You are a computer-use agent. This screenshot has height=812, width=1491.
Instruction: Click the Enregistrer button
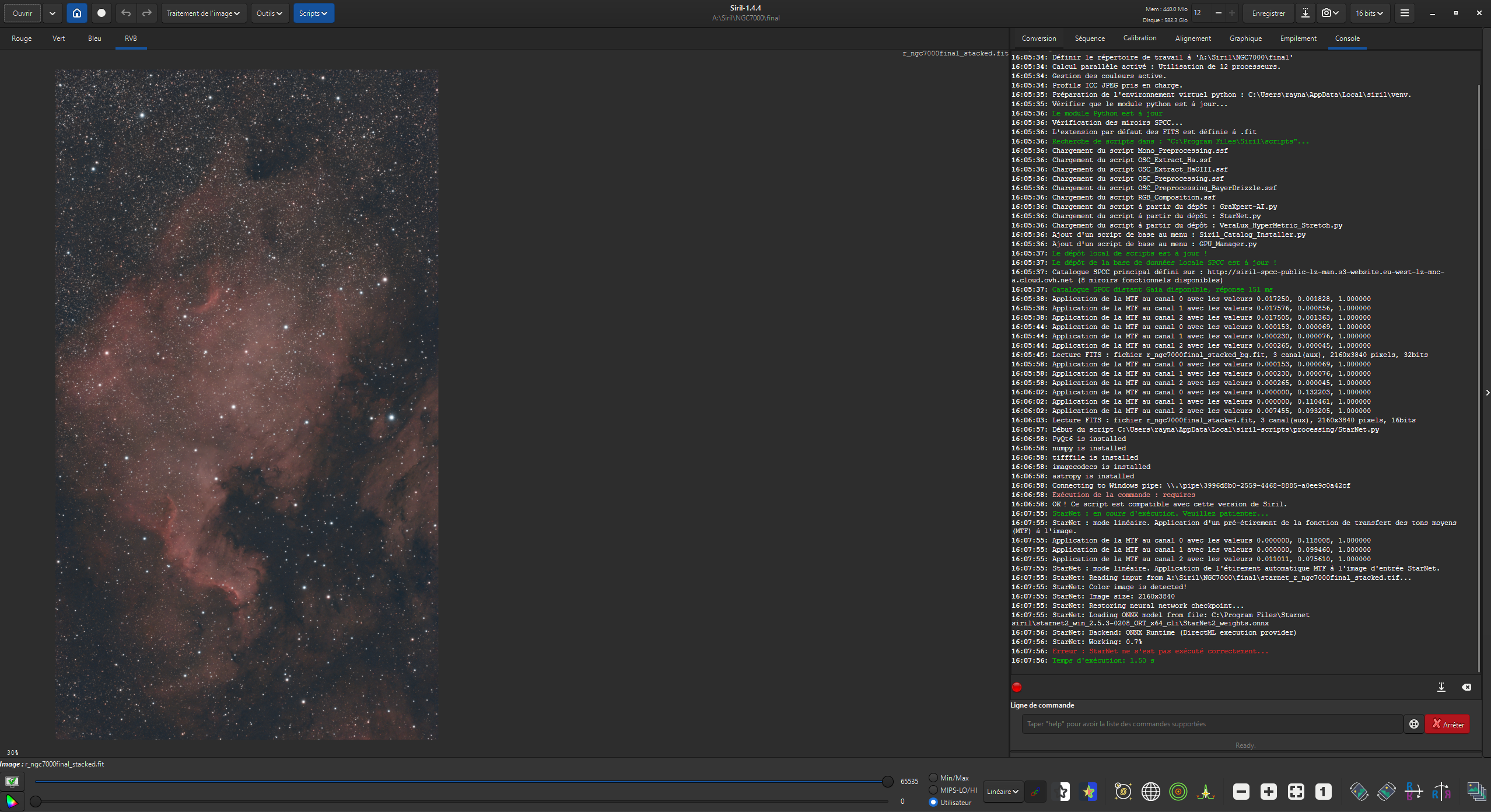click(x=1269, y=13)
